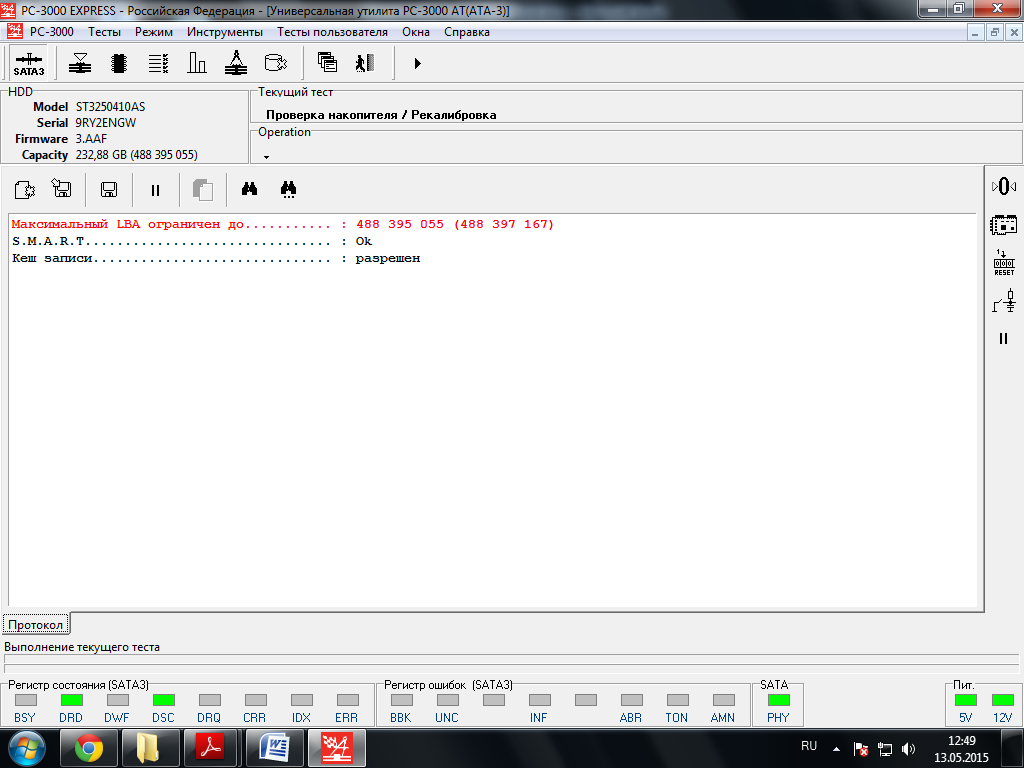Click the compass over disk surface icon
1024x768 pixels.
236,63
